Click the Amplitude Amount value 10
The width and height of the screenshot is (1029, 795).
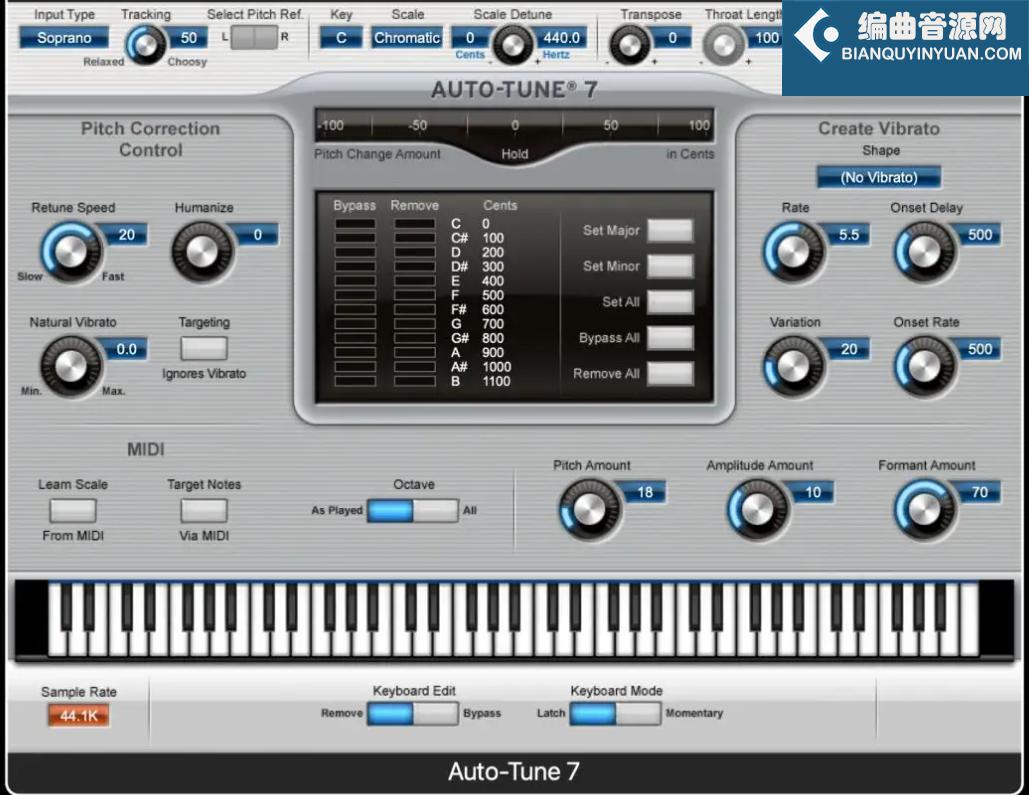point(812,492)
